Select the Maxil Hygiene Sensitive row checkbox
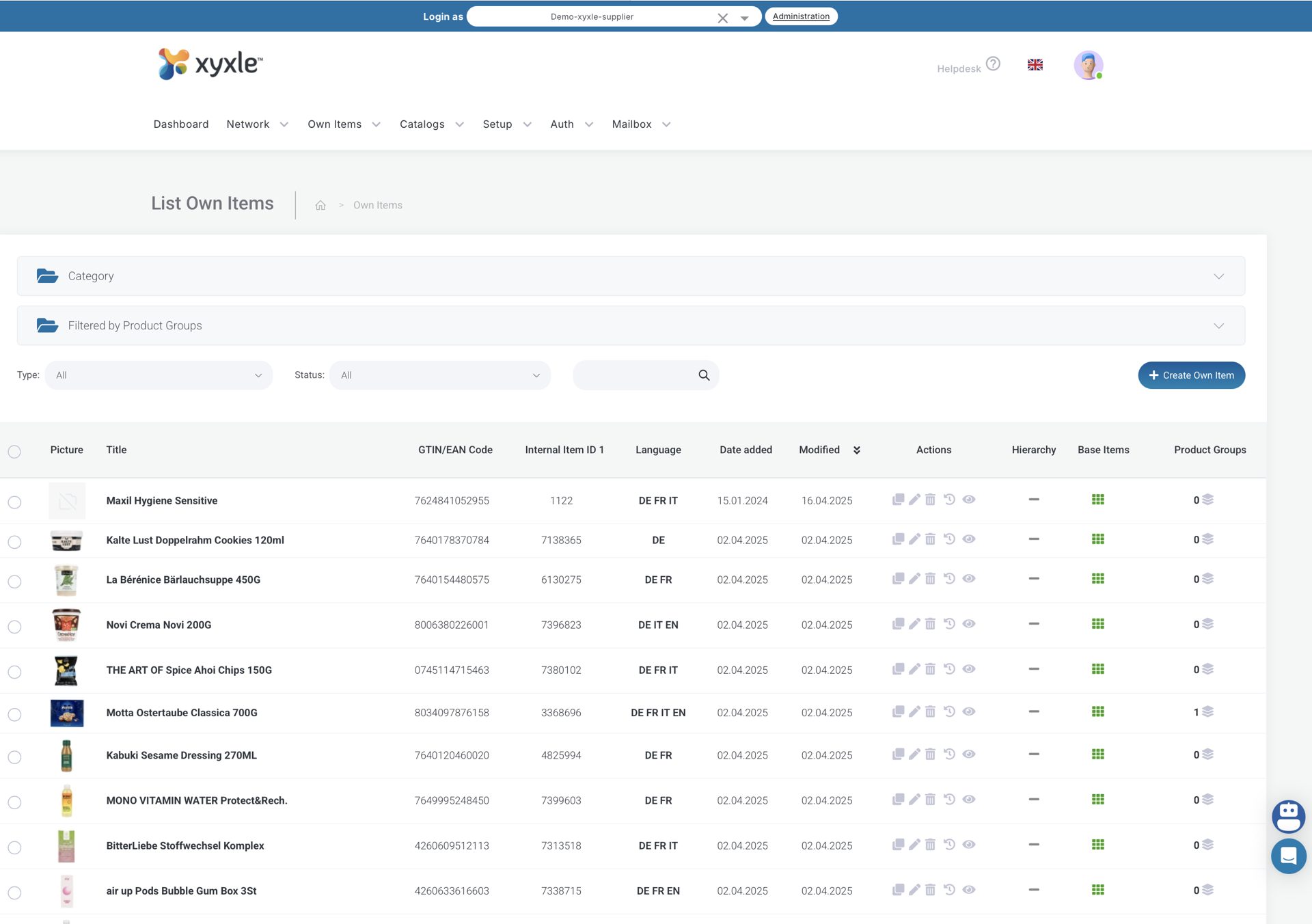 coord(14,502)
